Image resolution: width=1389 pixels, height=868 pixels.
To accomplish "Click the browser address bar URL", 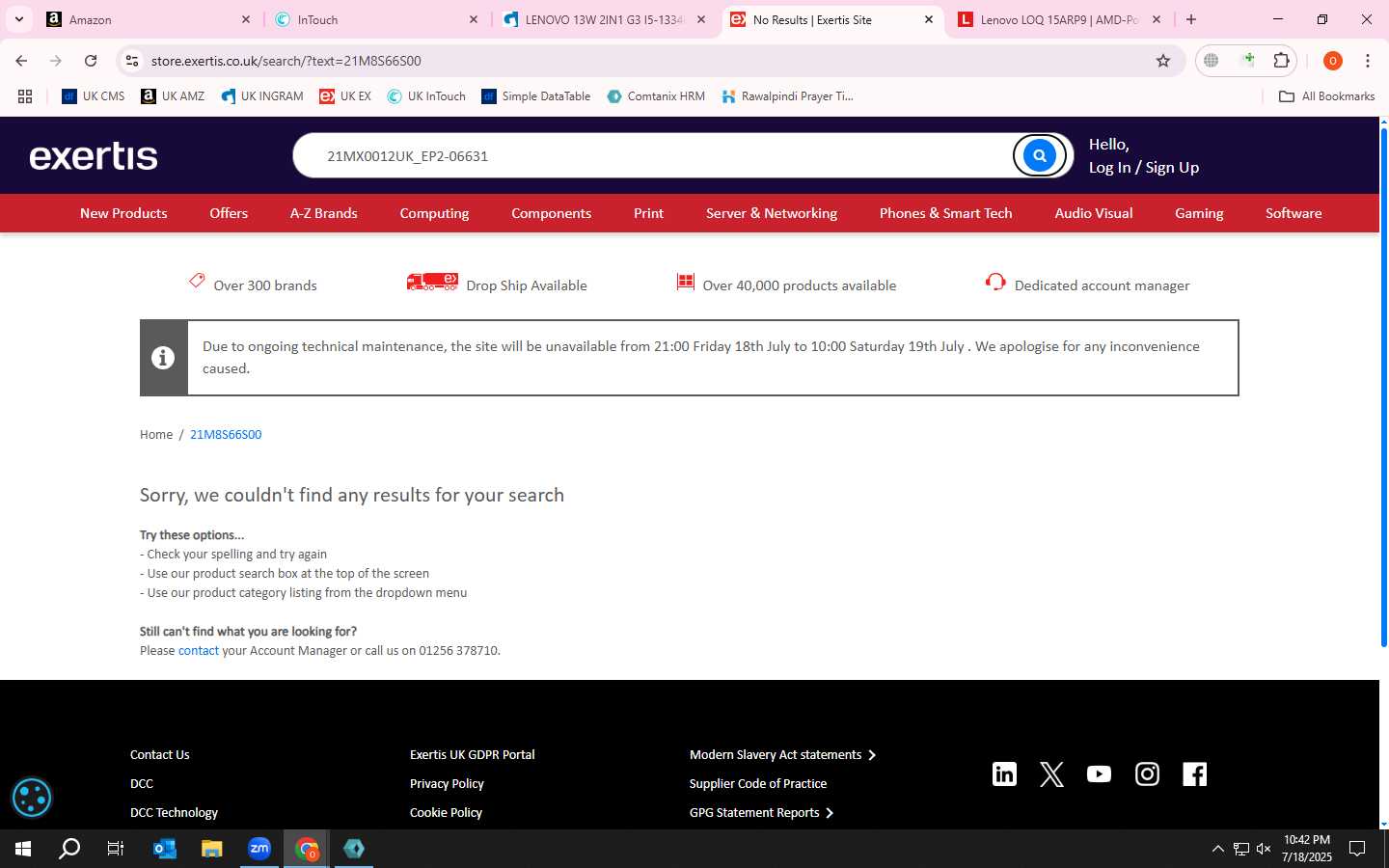I will pos(286,61).
